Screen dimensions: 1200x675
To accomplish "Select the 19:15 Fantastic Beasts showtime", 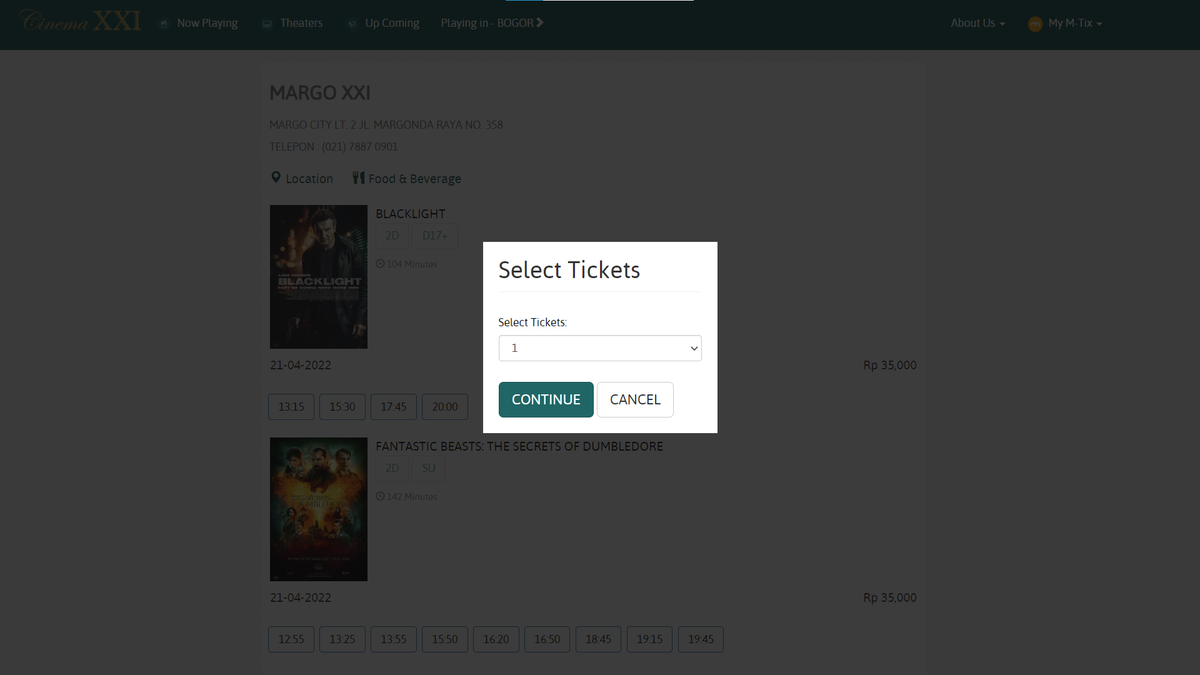I will click(x=650, y=639).
